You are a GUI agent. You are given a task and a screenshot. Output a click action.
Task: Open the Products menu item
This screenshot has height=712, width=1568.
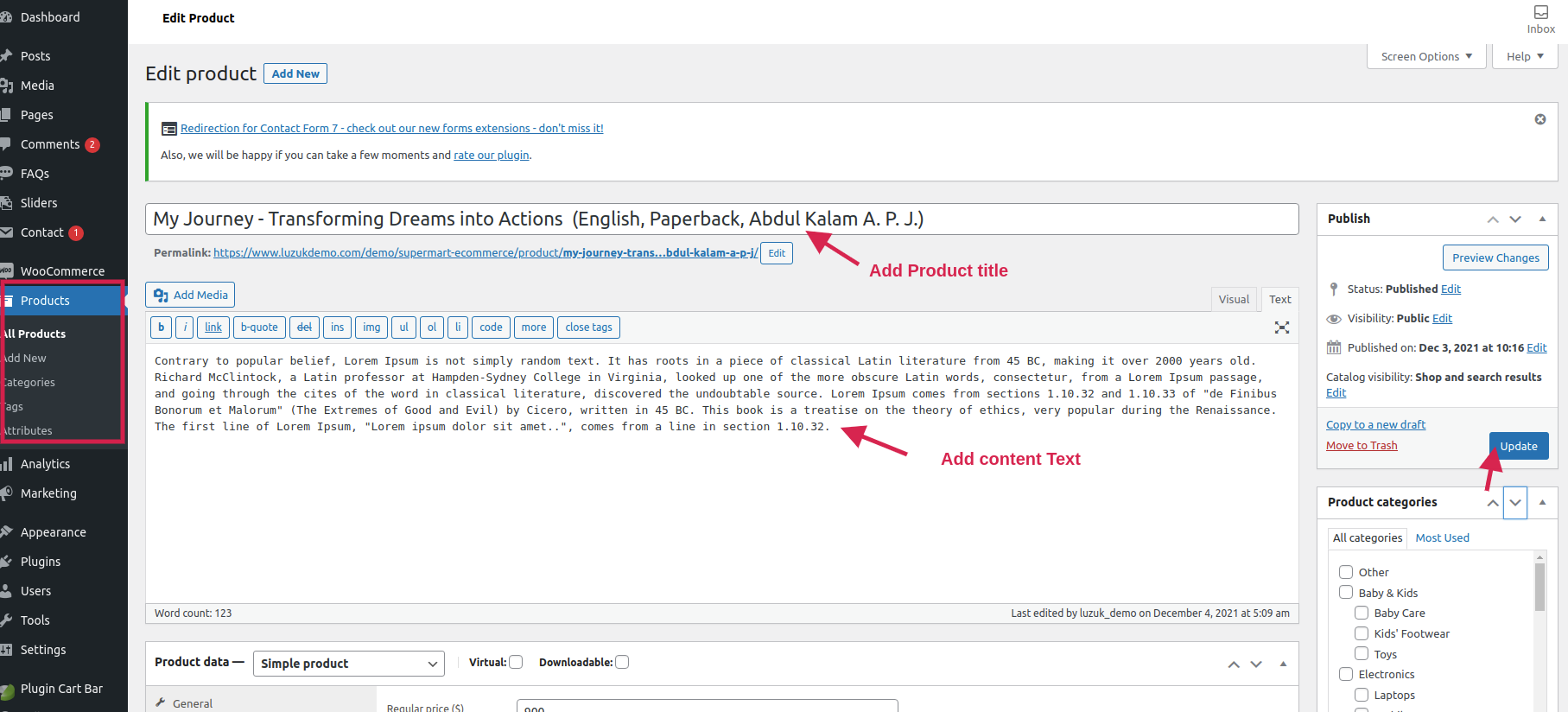[62, 301]
